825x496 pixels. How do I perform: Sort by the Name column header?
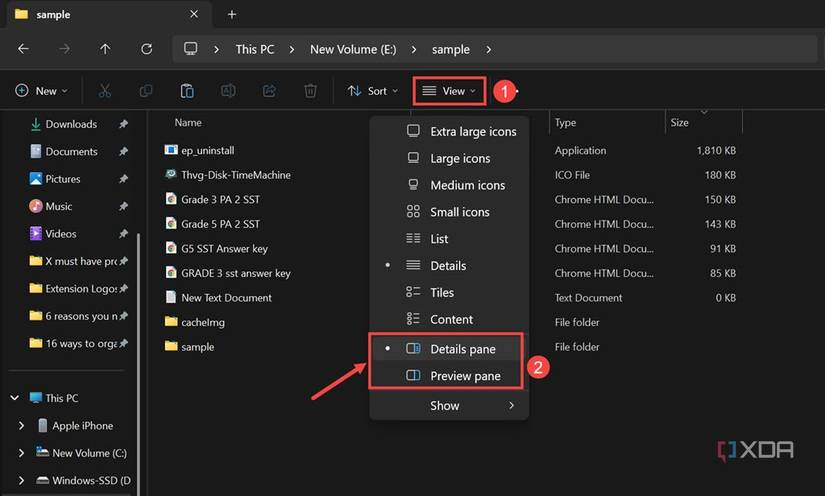pos(188,123)
